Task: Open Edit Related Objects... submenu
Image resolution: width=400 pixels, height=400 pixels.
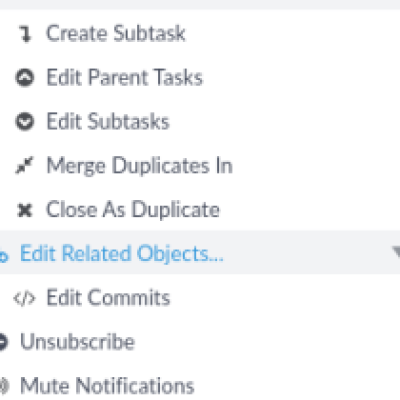Action: (200, 252)
